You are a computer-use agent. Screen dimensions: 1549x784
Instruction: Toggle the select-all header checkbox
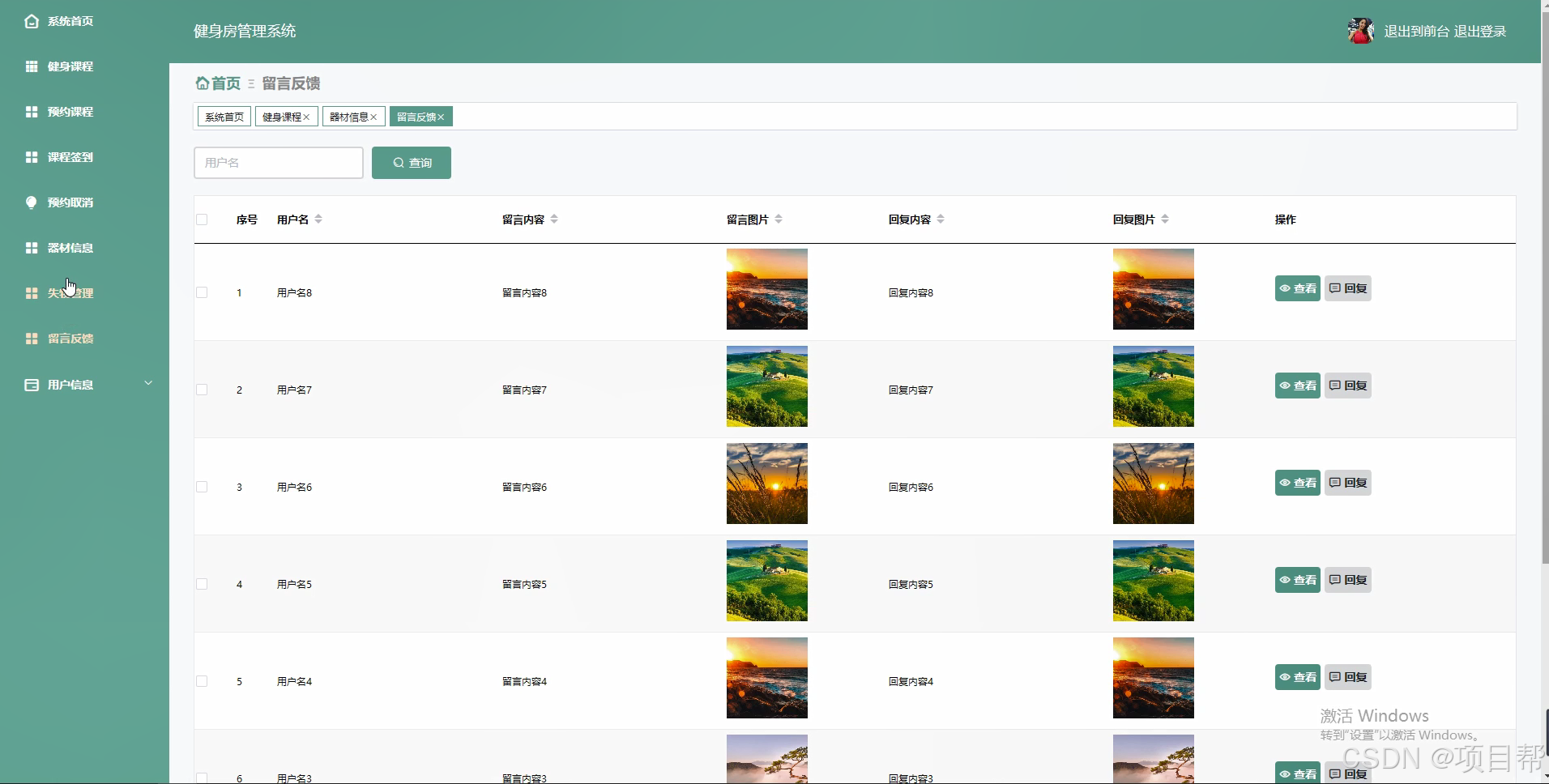(202, 219)
